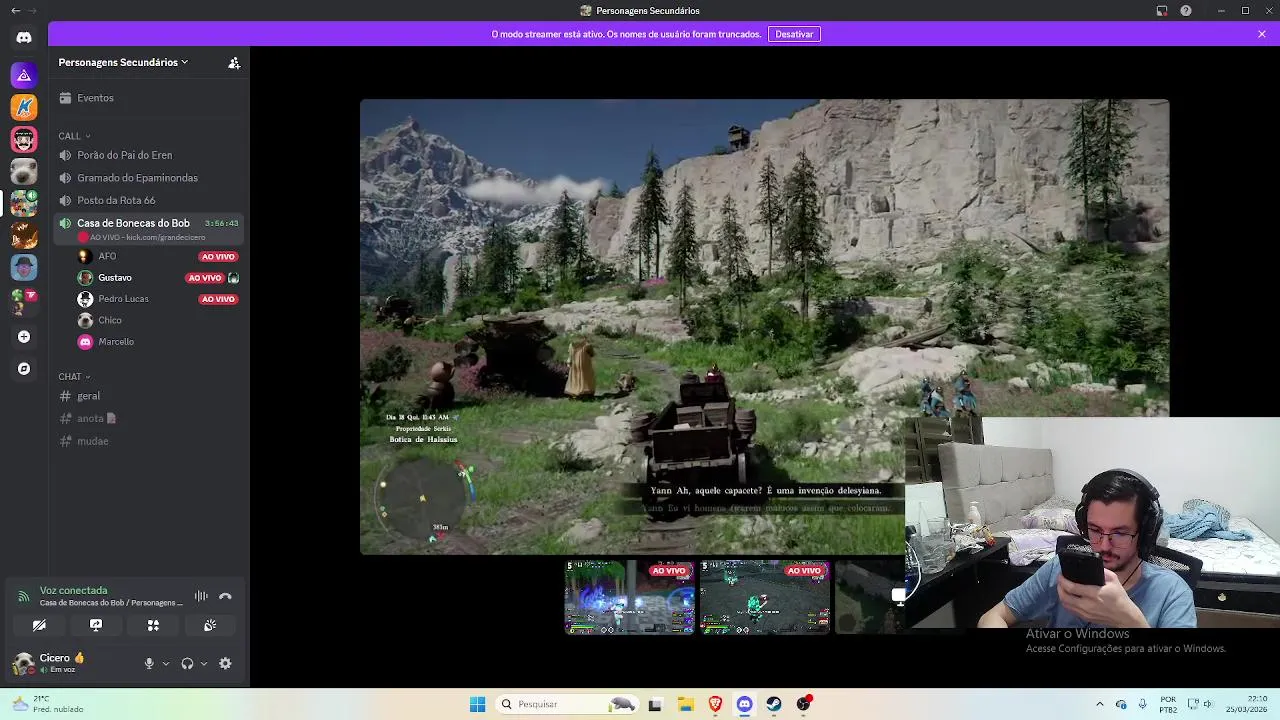Join Posto da Rota 66 voice channel
Screen dimensions: 1280x720
click(x=150, y=200)
